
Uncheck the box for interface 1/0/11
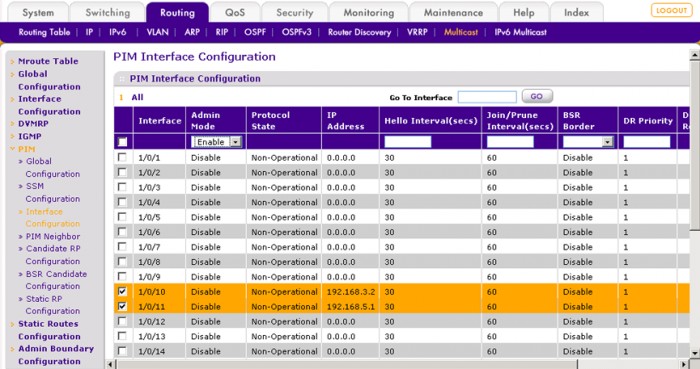122,306
